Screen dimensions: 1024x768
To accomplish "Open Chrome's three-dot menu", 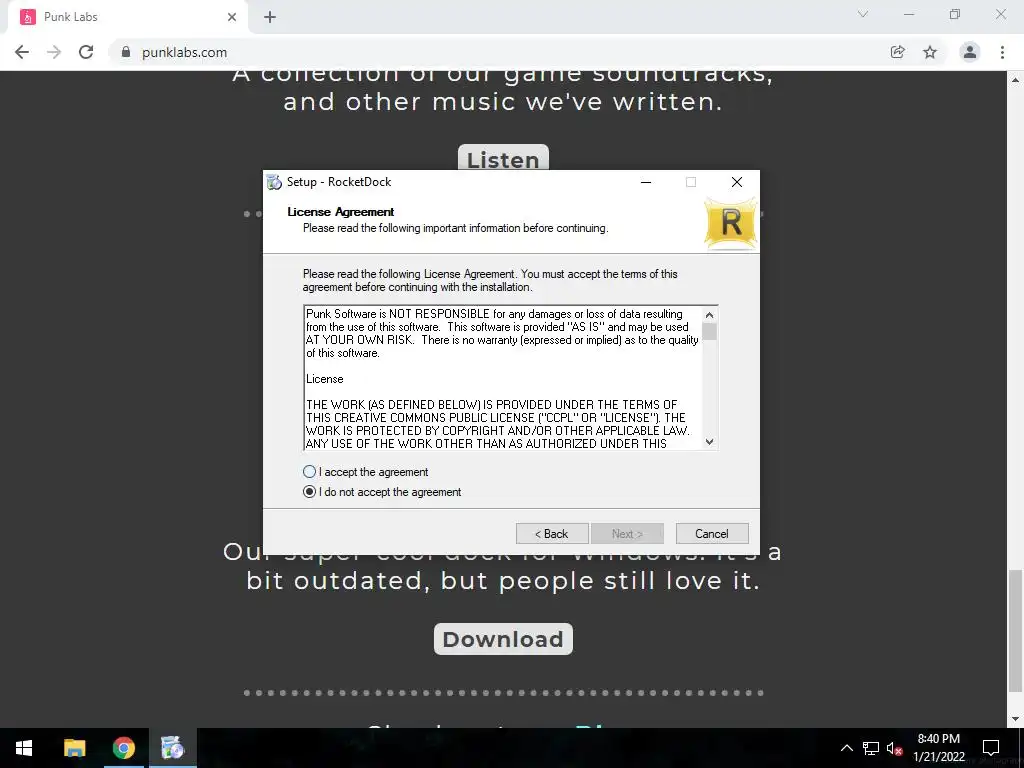I will click(x=1002, y=52).
